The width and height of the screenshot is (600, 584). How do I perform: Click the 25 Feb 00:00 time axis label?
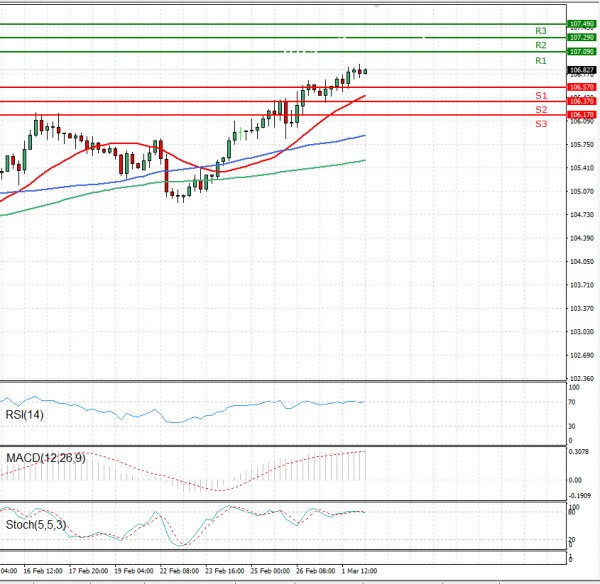(270, 571)
